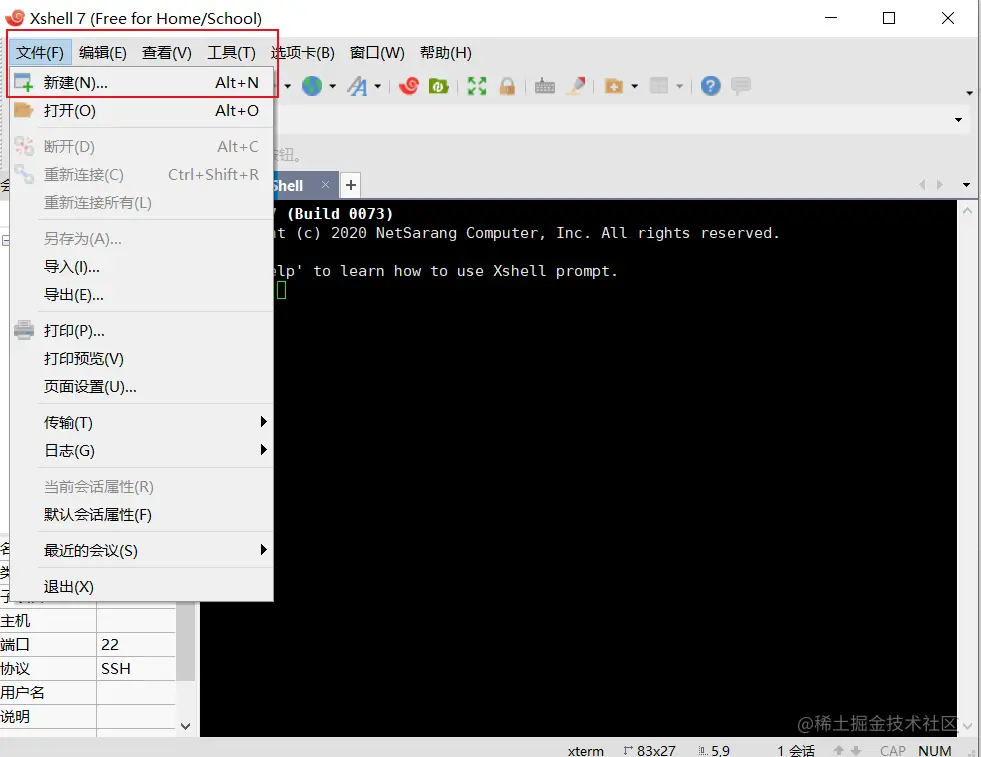Choose 打开(O) from the File menu
Viewport: 981px width, 757px height.
pyautogui.click(x=142, y=111)
